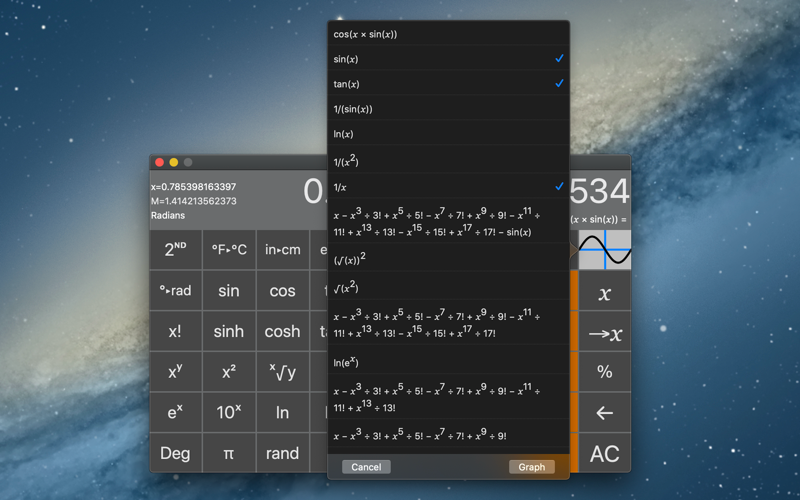Click the 10 to the x key
The width and height of the screenshot is (800, 500).
(x=229, y=412)
